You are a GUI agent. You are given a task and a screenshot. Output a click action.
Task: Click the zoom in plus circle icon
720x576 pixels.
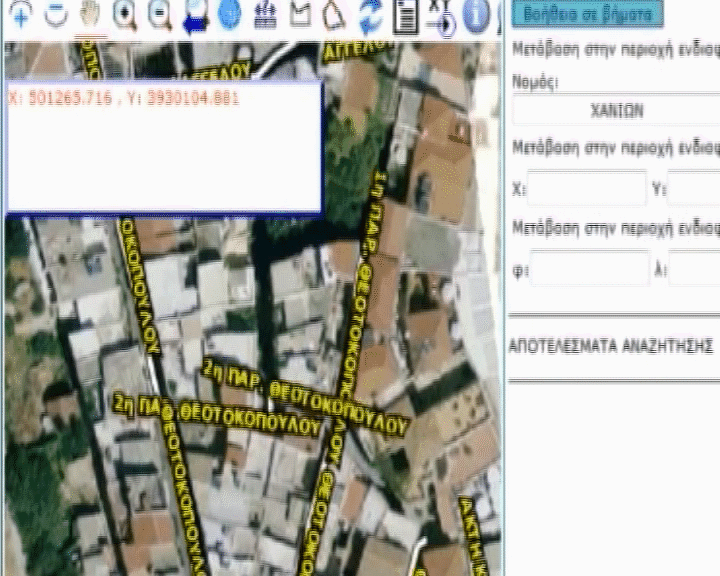tap(22, 15)
